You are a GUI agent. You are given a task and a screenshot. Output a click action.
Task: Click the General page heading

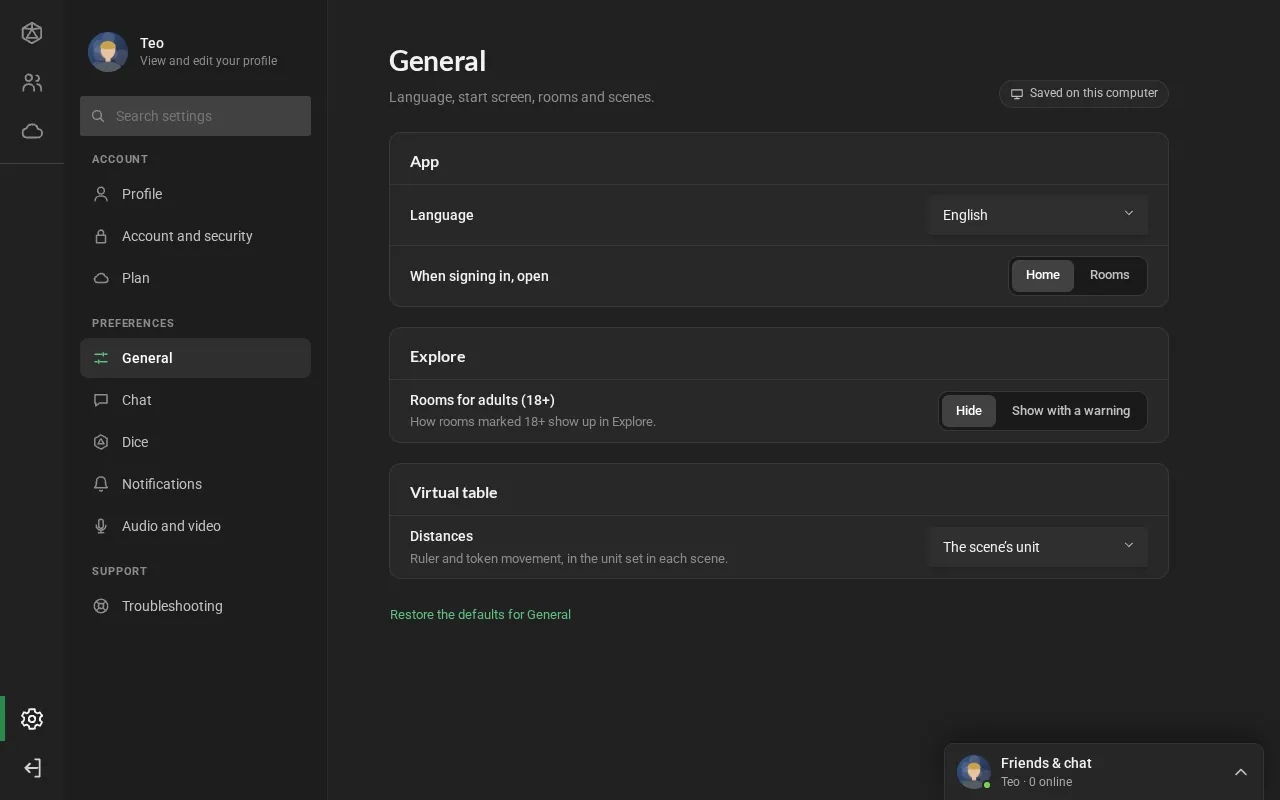pyautogui.click(x=437, y=61)
